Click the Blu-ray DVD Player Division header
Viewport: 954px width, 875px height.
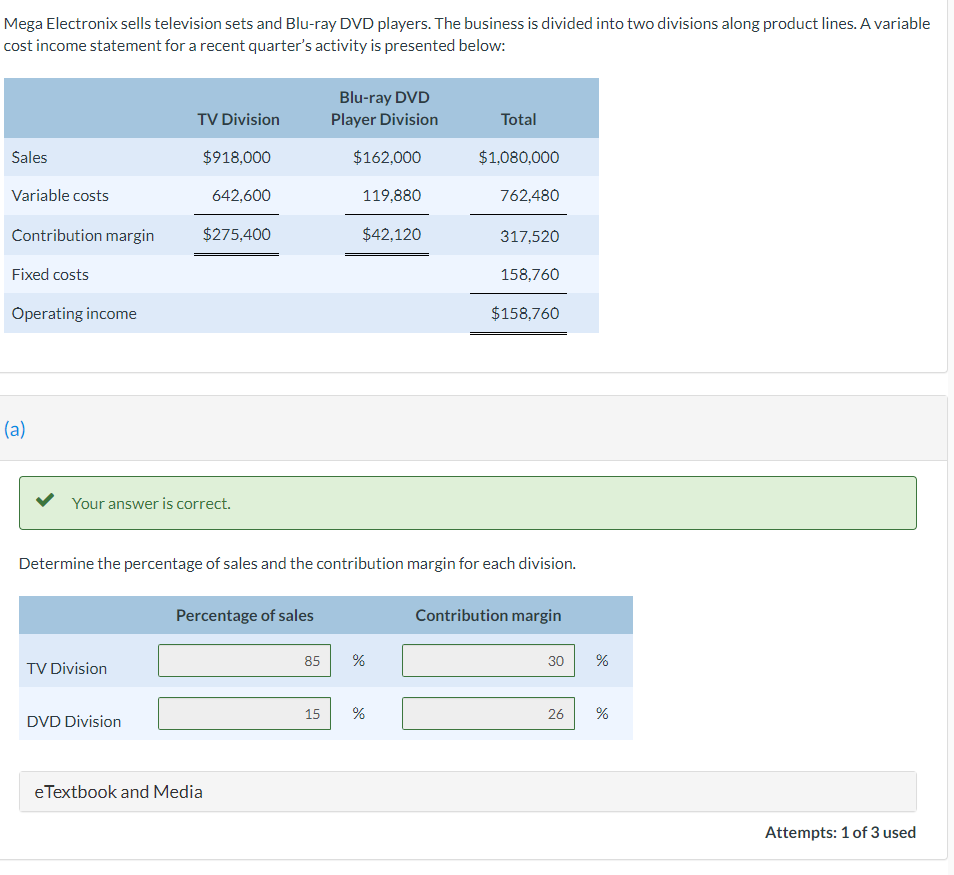[385, 108]
